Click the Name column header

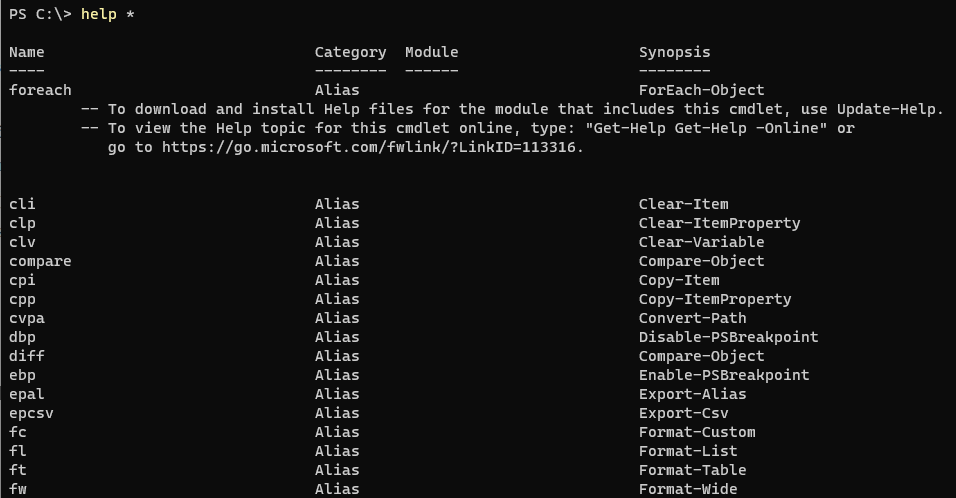point(27,52)
